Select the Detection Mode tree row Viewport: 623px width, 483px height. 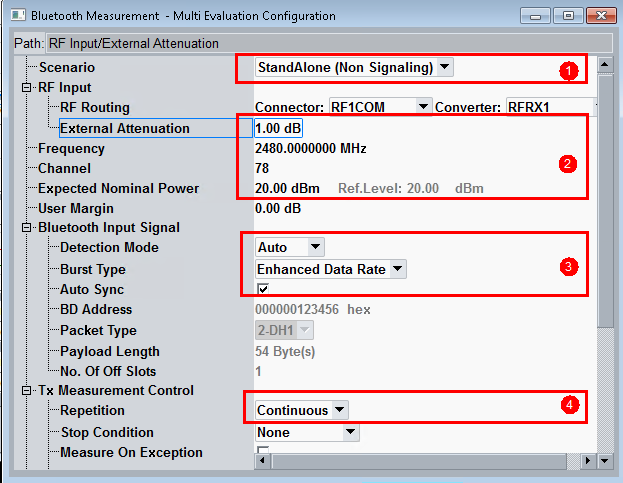(109, 247)
